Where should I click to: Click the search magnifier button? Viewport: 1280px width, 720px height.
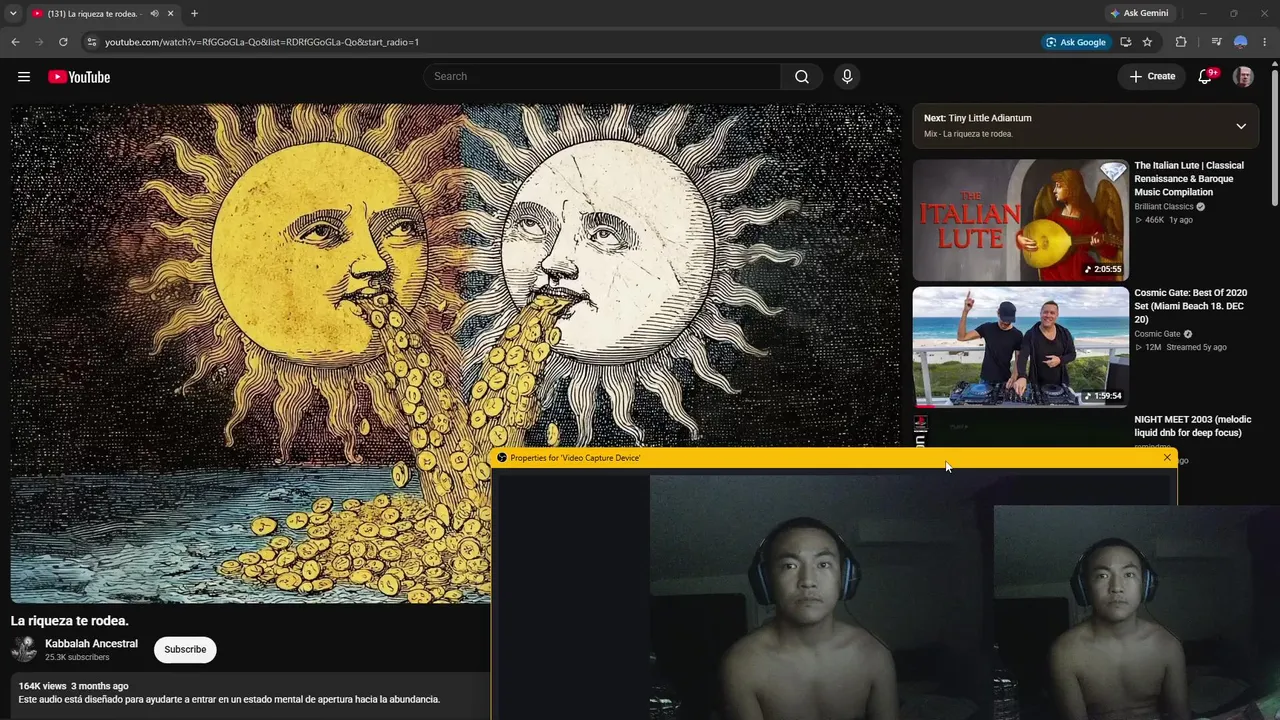(802, 77)
